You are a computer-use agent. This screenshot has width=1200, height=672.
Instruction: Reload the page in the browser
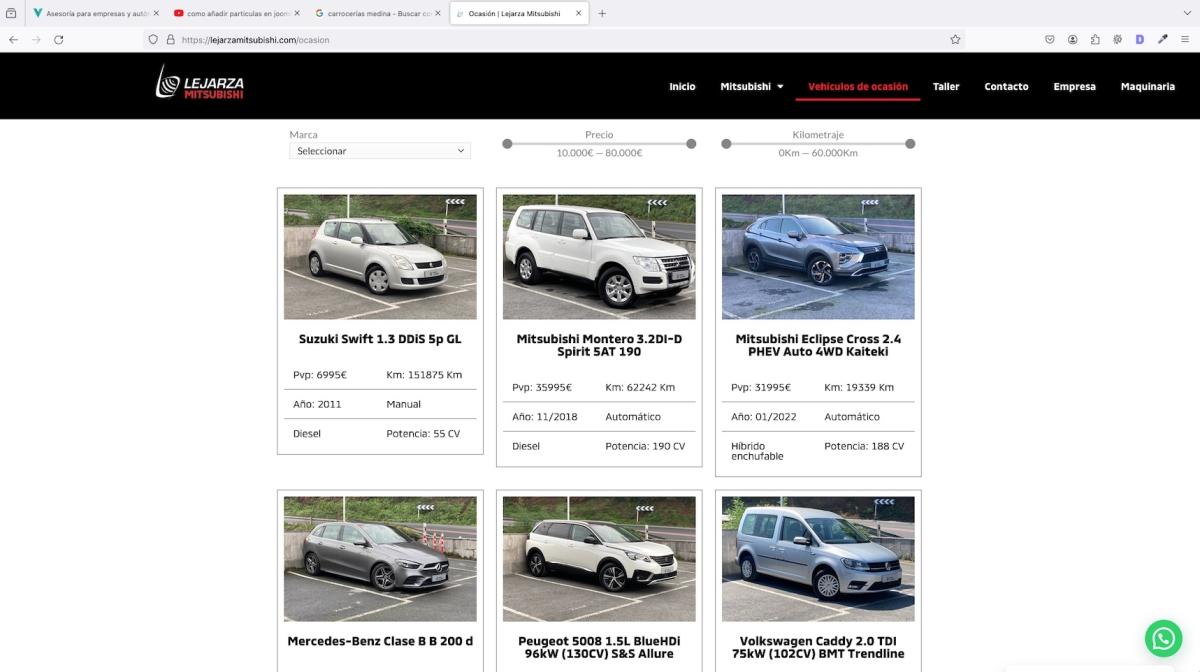tap(59, 39)
